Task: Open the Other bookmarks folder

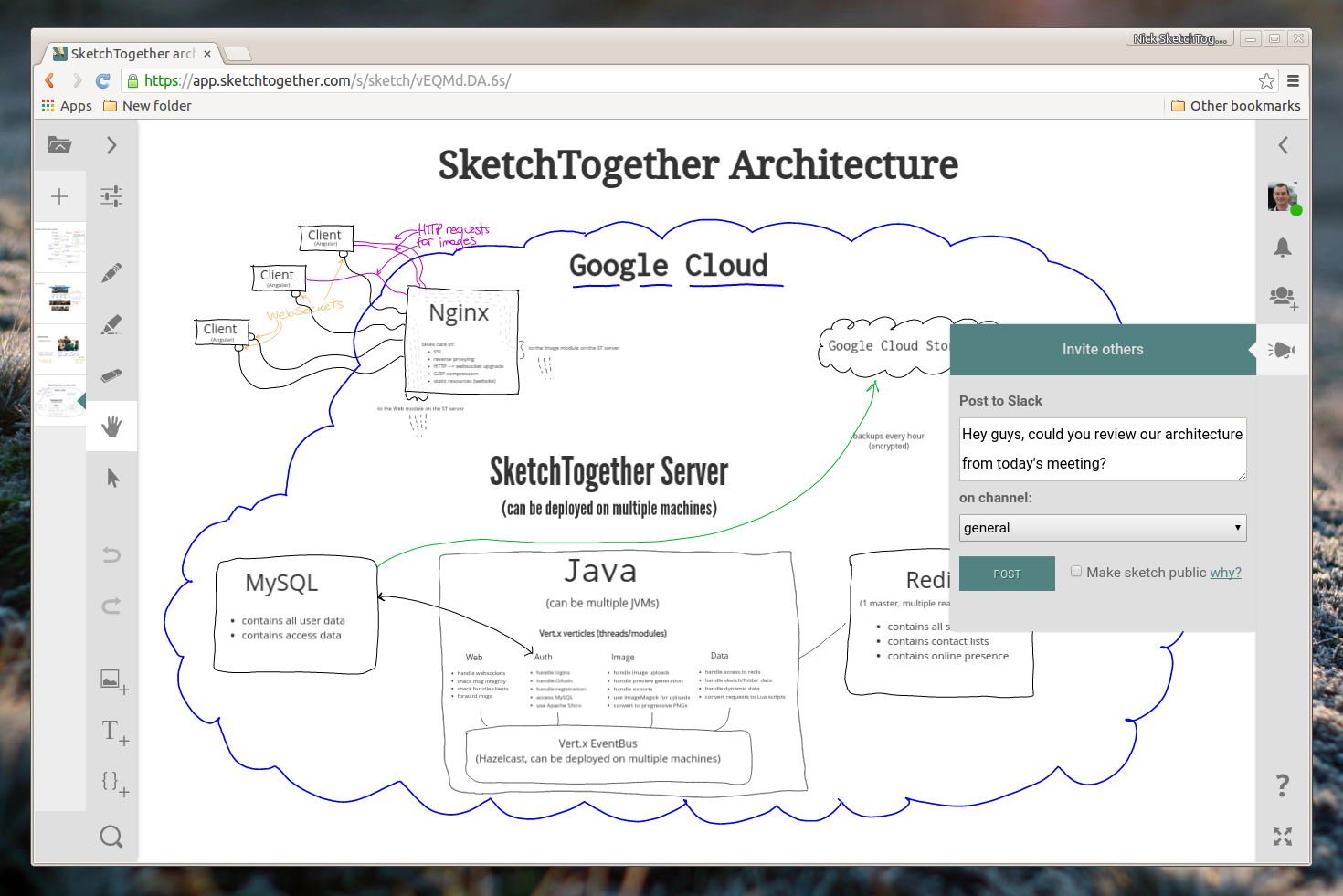Action: (1235, 105)
